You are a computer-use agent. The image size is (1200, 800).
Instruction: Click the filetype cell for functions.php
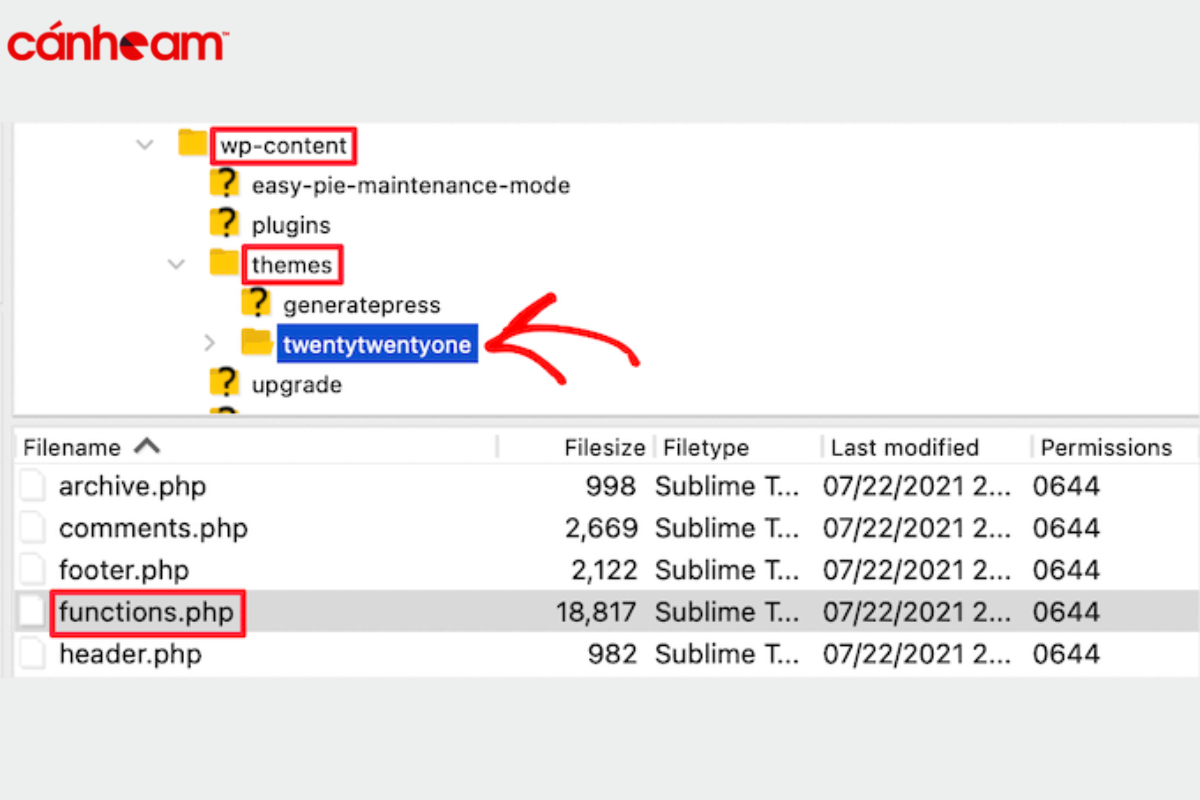[x=728, y=612]
